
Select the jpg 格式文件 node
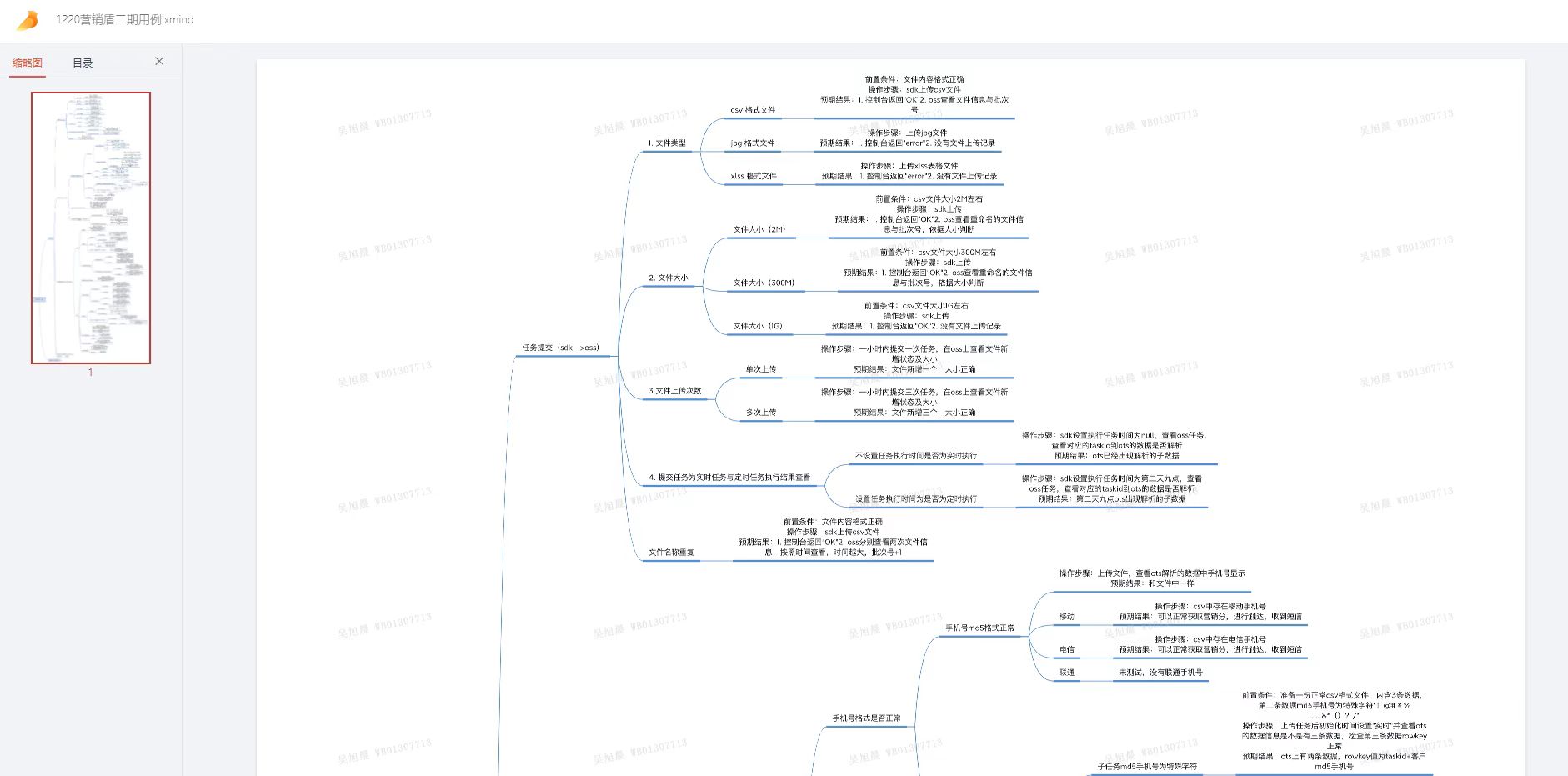click(x=753, y=143)
